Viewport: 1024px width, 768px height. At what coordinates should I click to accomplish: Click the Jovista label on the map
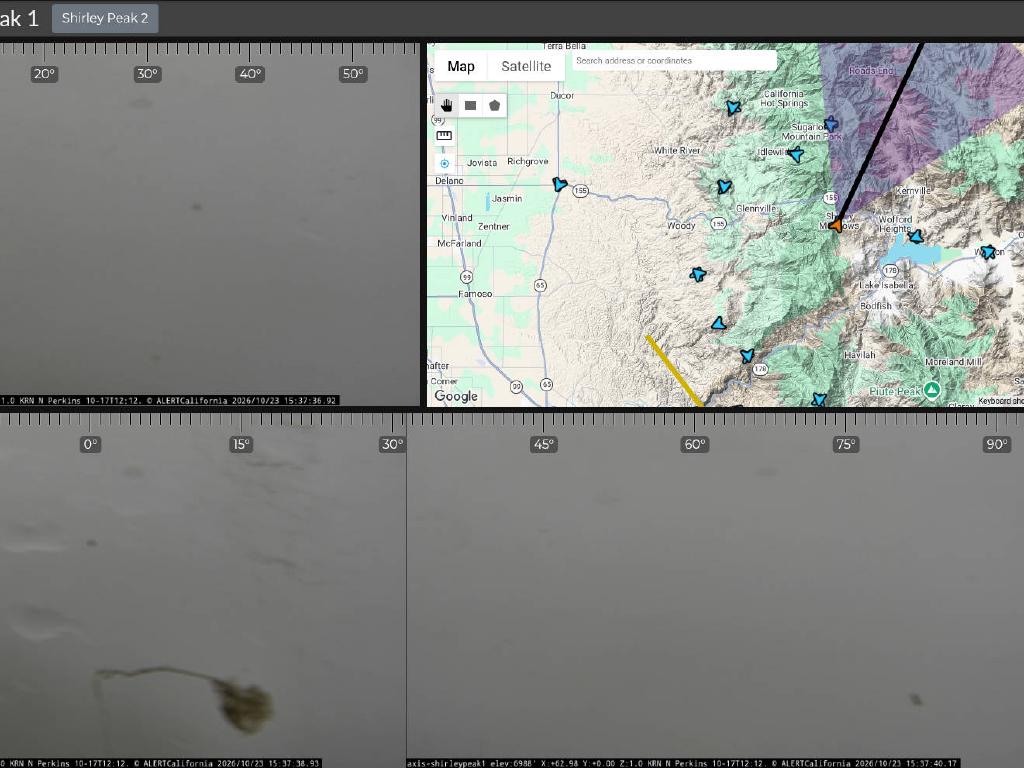coord(482,163)
